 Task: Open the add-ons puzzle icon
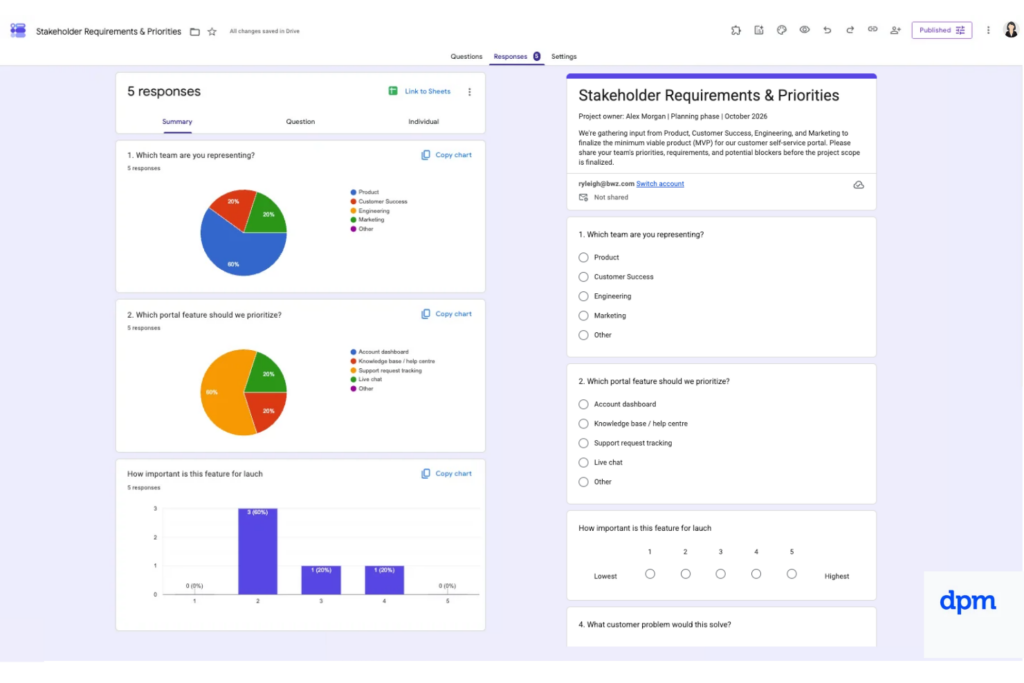(736, 30)
